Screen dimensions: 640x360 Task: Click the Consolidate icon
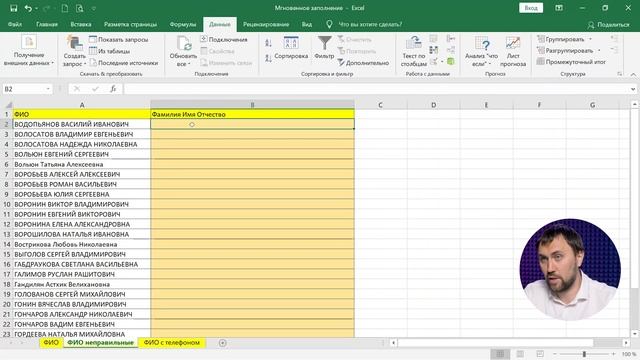tap(451, 39)
